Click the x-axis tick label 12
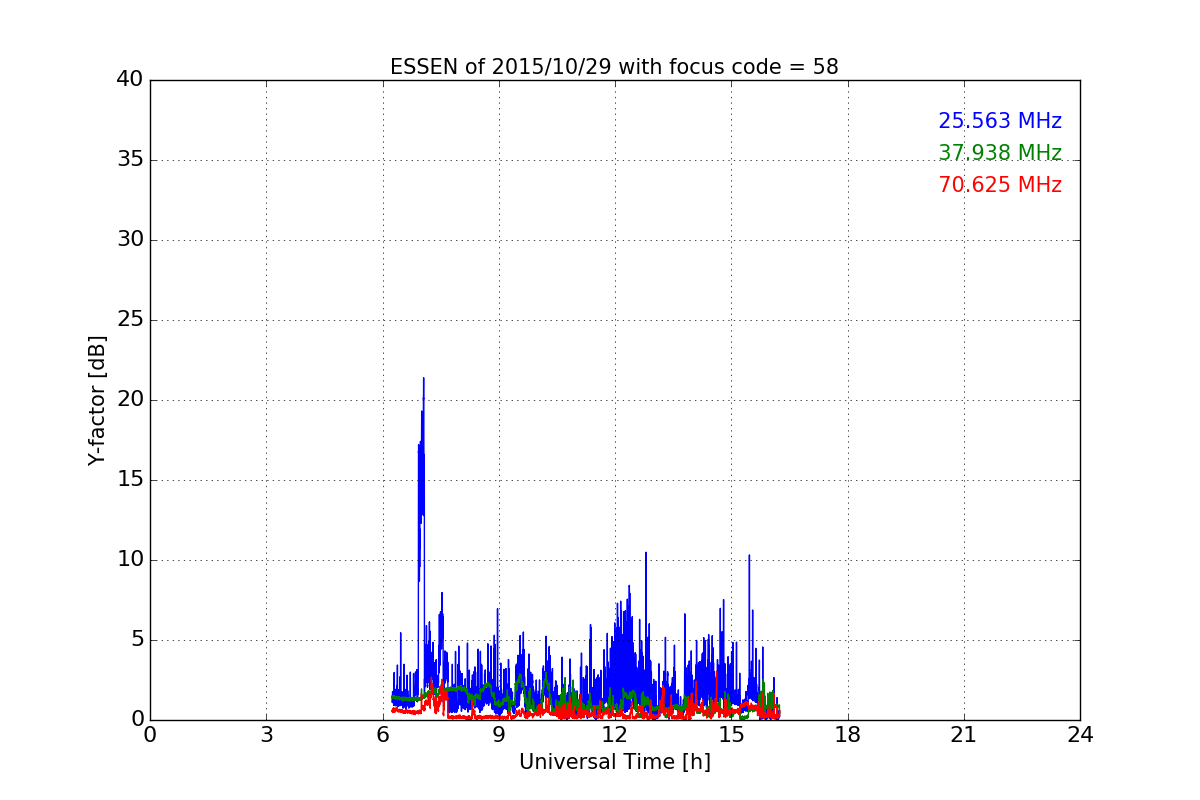Image resolution: width=1200 pixels, height=800 pixels. (x=614, y=734)
